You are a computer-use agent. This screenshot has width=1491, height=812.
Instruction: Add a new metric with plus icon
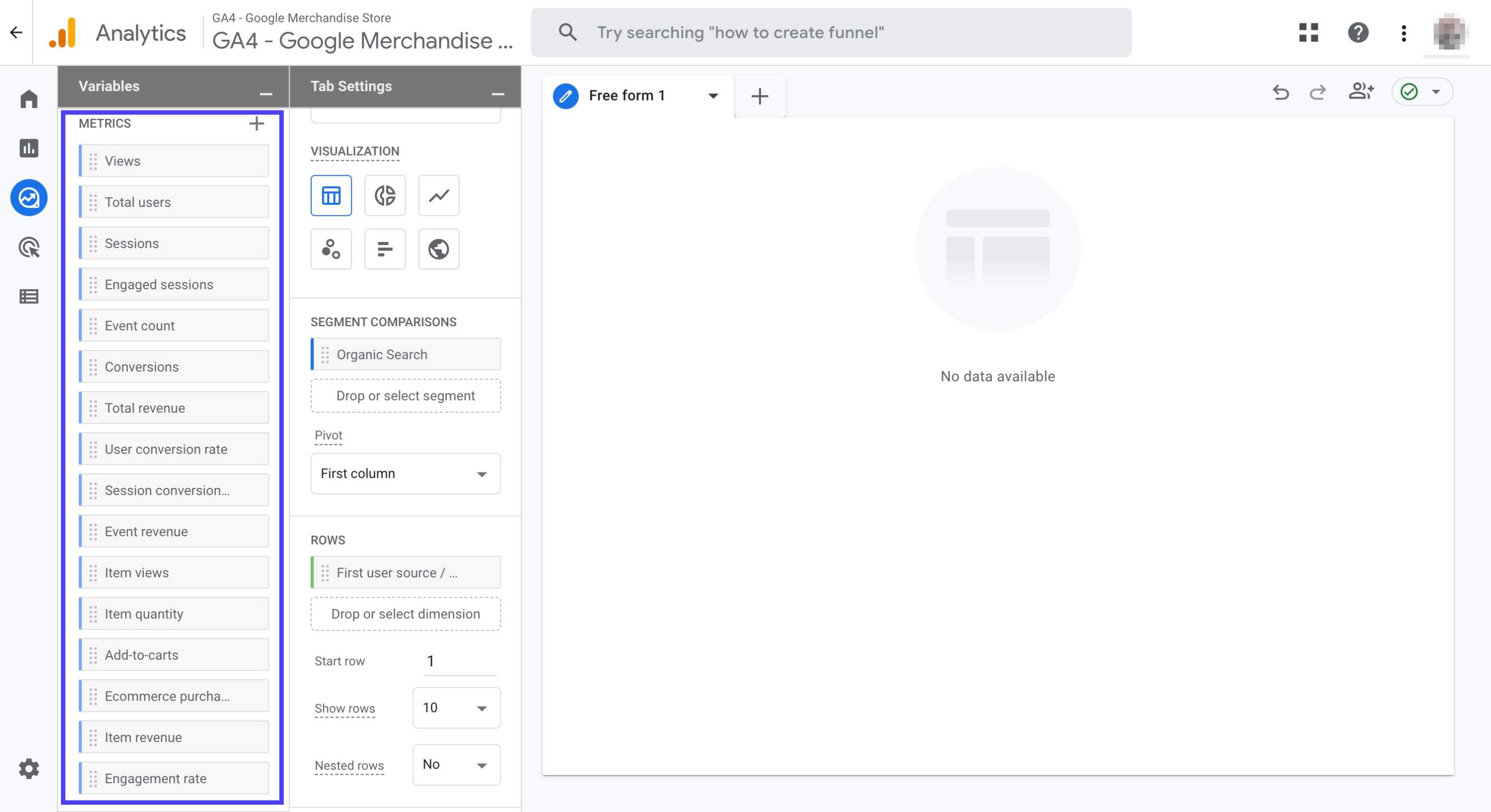pyautogui.click(x=256, y=124)
